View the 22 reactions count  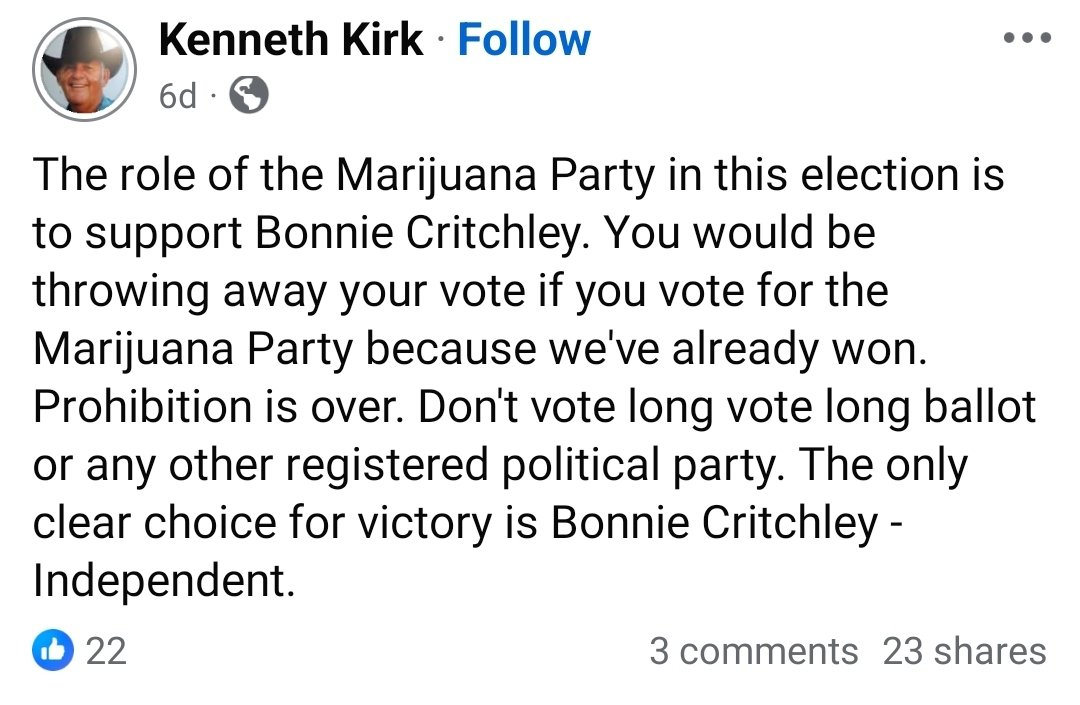(x=106, y=651)
